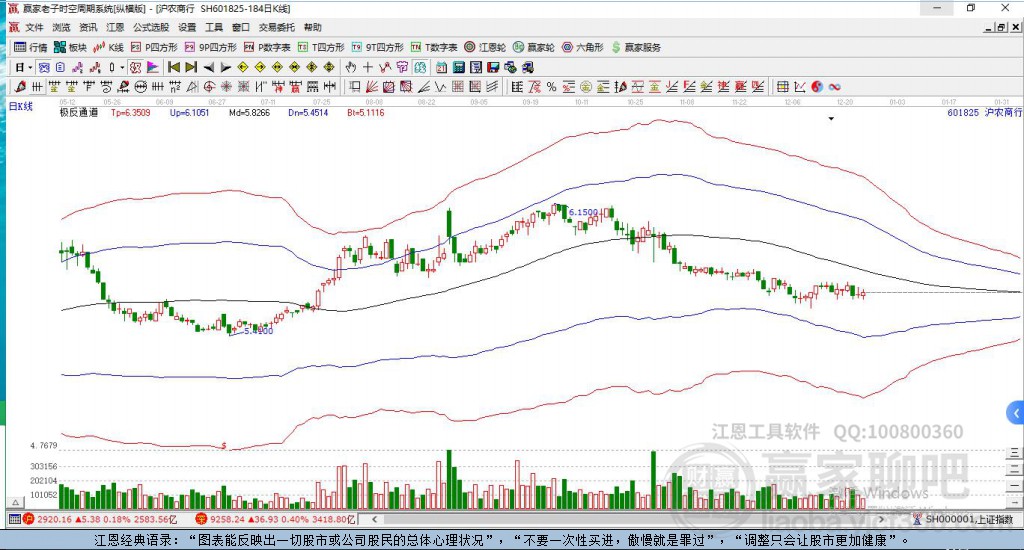The width and height of the screenshot is (1024, 550).
Task: Click the Up=6.1051 value
Action: [x=189, y=112]
